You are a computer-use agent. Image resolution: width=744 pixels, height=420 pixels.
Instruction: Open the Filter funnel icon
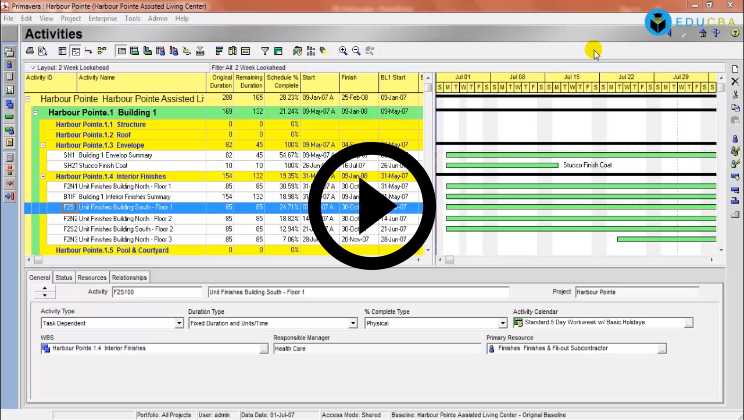tap(265, 51)
